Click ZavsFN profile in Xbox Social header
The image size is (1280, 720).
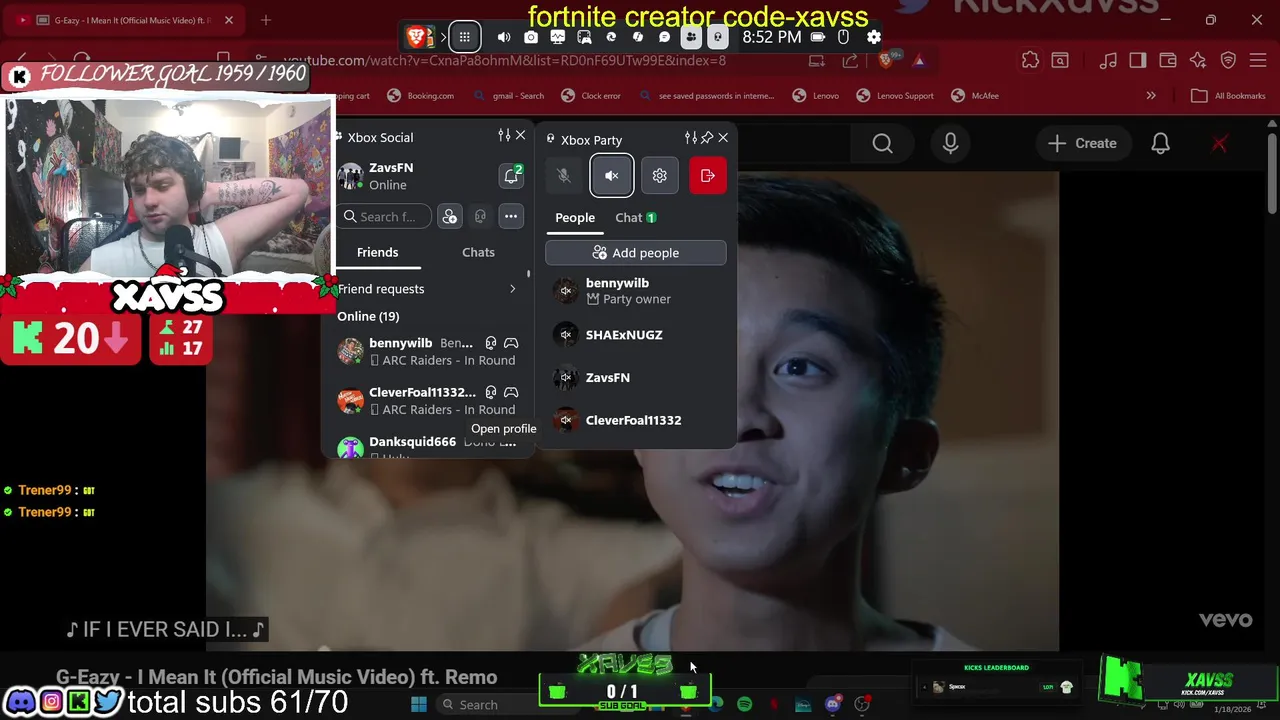(390, 176)
